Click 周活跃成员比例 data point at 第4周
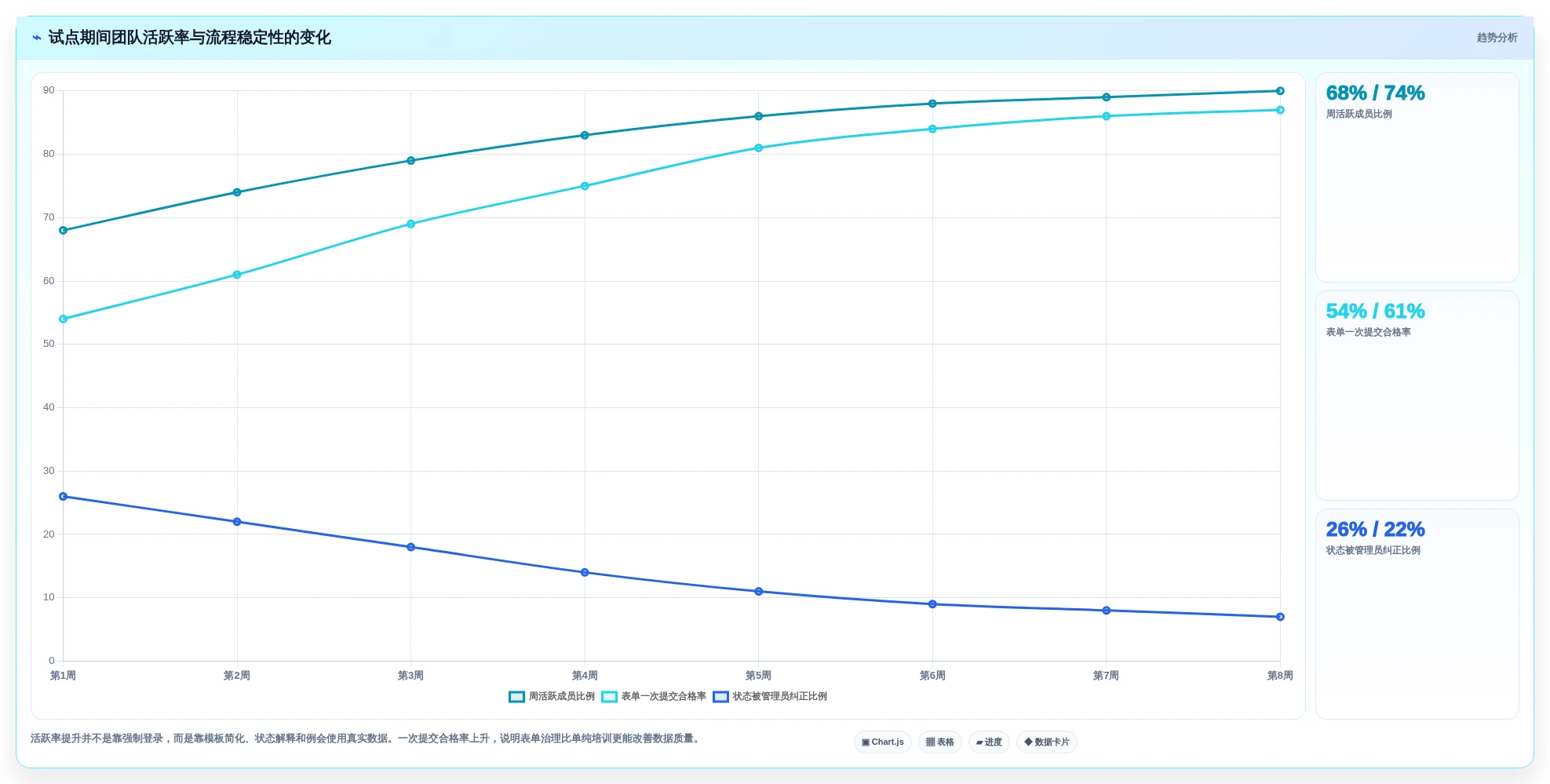Viewport: 1550px width, 784px height. (585, 135)
